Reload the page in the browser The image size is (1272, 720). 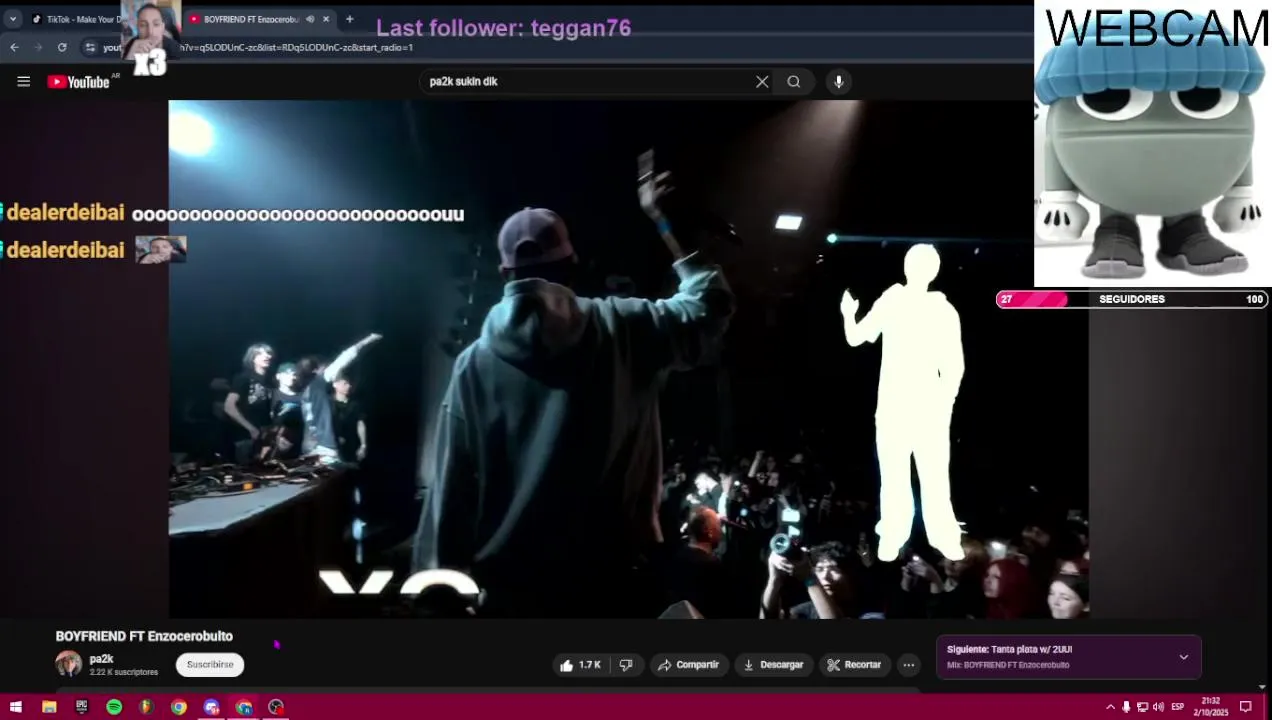coord(62,47)
